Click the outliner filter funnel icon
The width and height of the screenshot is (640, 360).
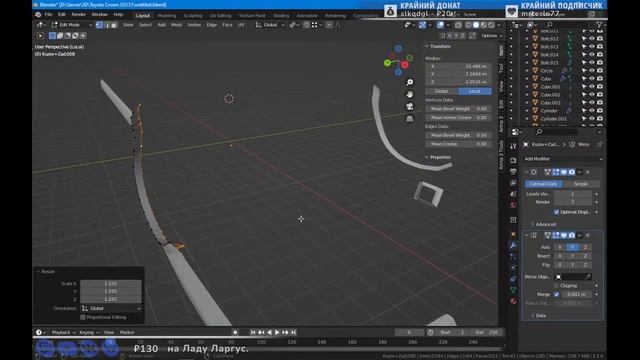click(x=599, y=25)
